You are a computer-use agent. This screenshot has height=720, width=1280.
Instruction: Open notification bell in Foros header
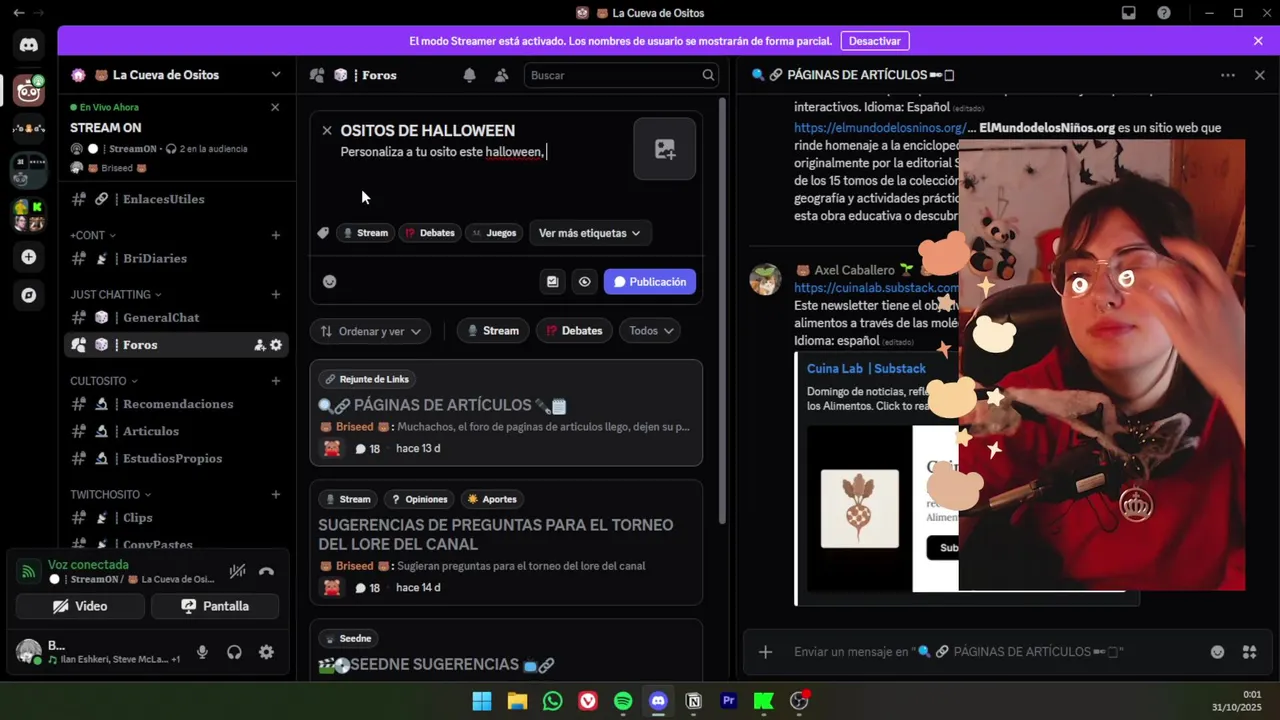tap(469, 75)
